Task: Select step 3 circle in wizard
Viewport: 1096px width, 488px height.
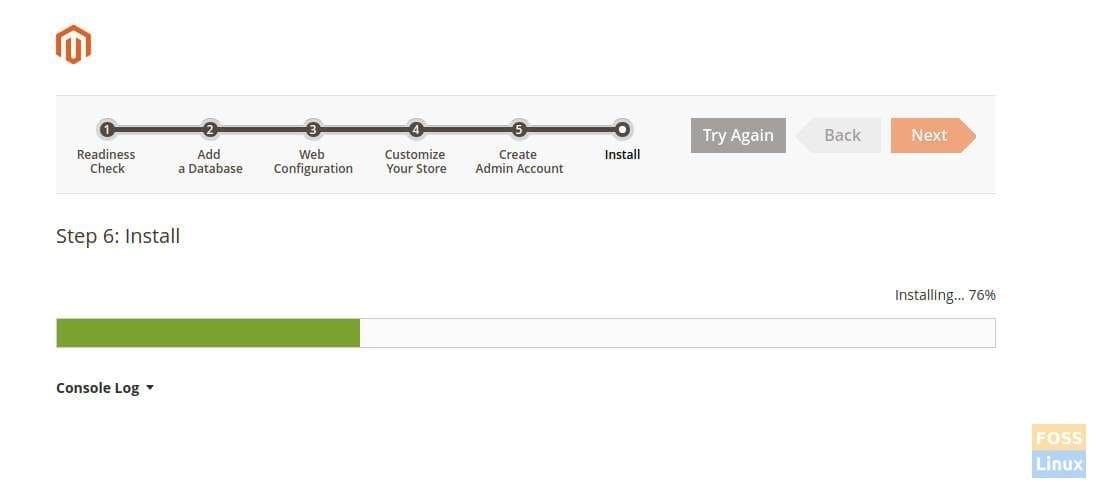Action: pos(312,129)
